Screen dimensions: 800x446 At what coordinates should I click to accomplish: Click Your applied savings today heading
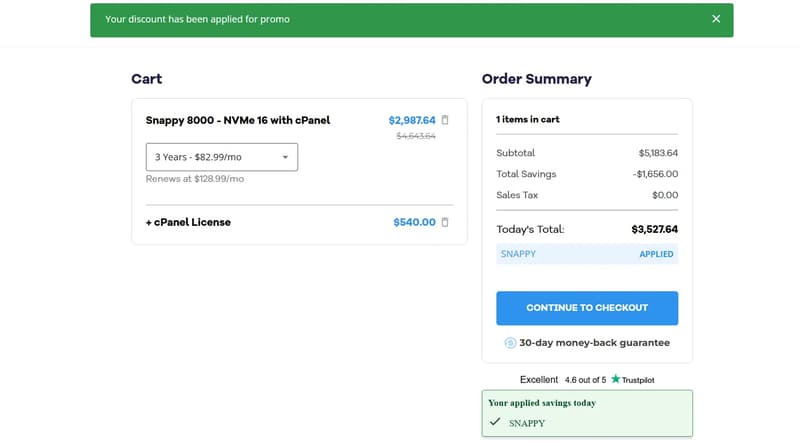542,403
